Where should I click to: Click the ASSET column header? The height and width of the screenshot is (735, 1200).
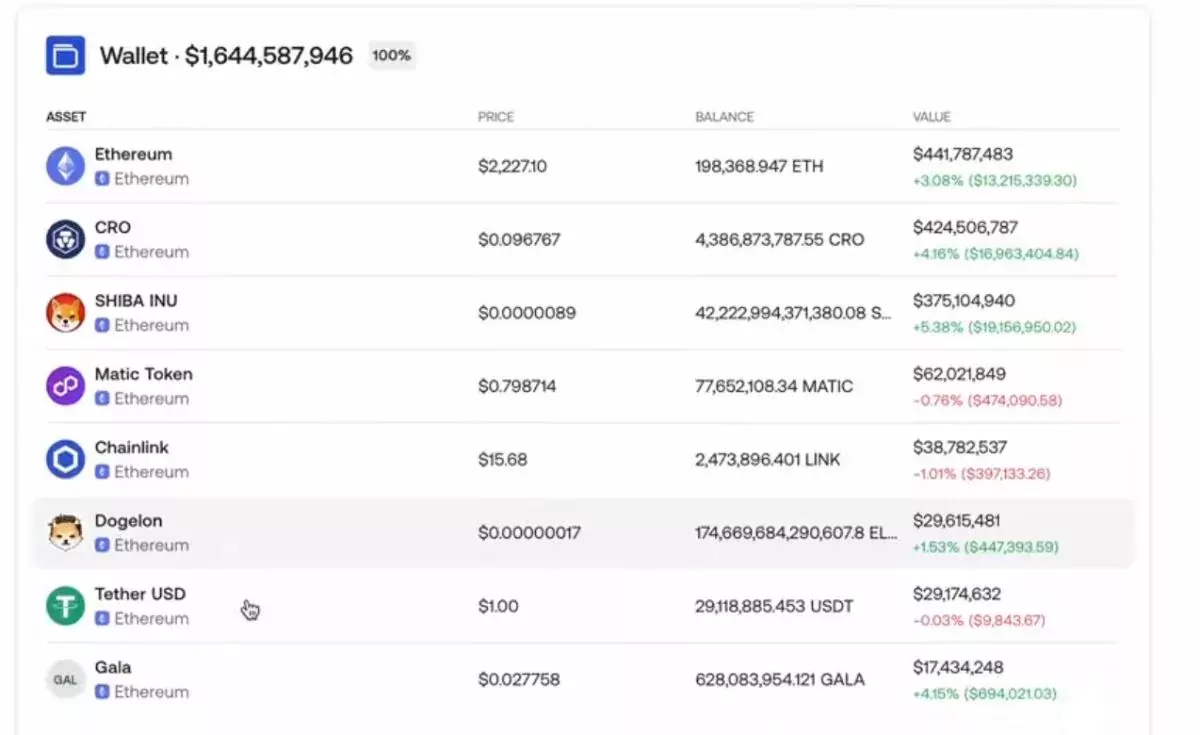(66, 117)
